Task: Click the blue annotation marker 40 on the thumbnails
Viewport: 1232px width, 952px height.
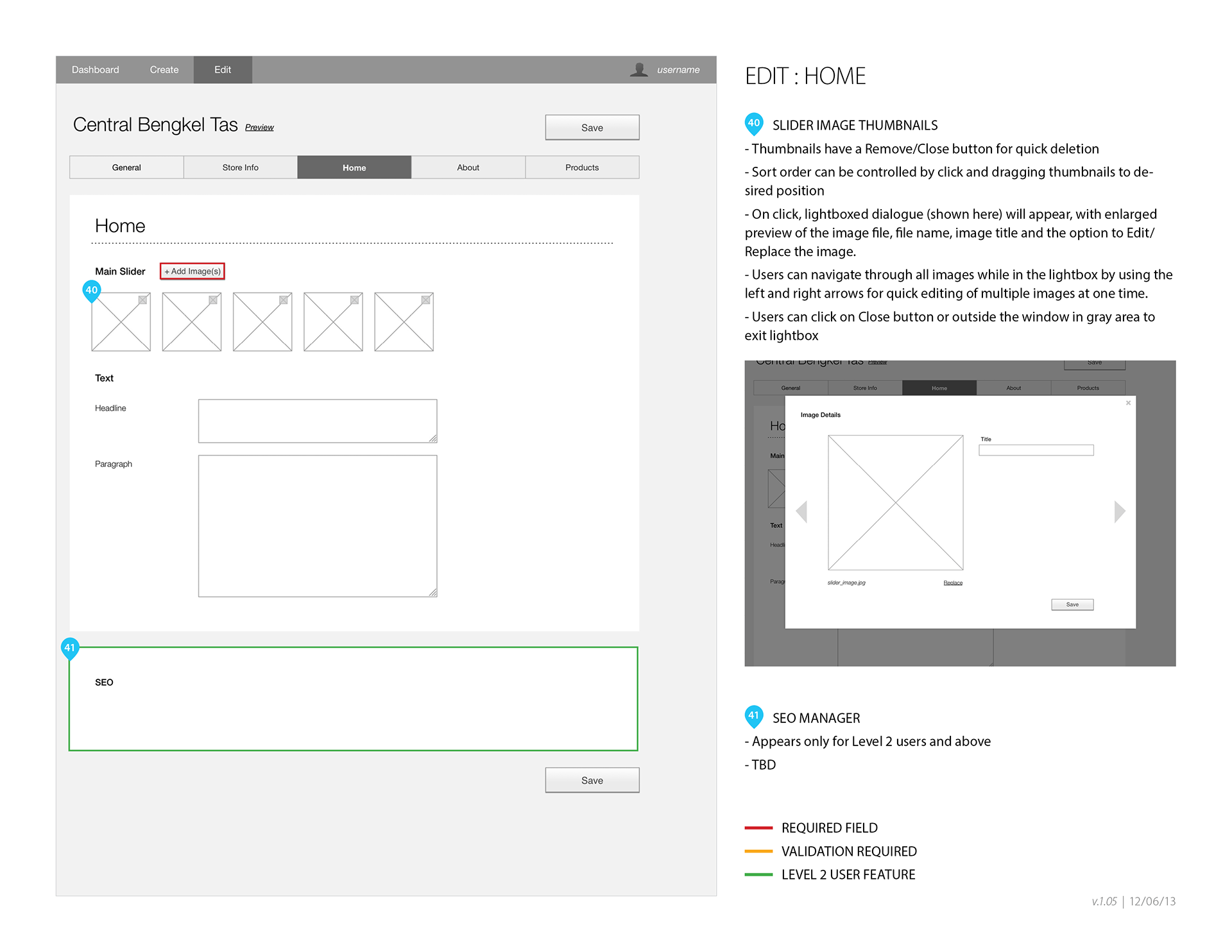Action: 92,291
